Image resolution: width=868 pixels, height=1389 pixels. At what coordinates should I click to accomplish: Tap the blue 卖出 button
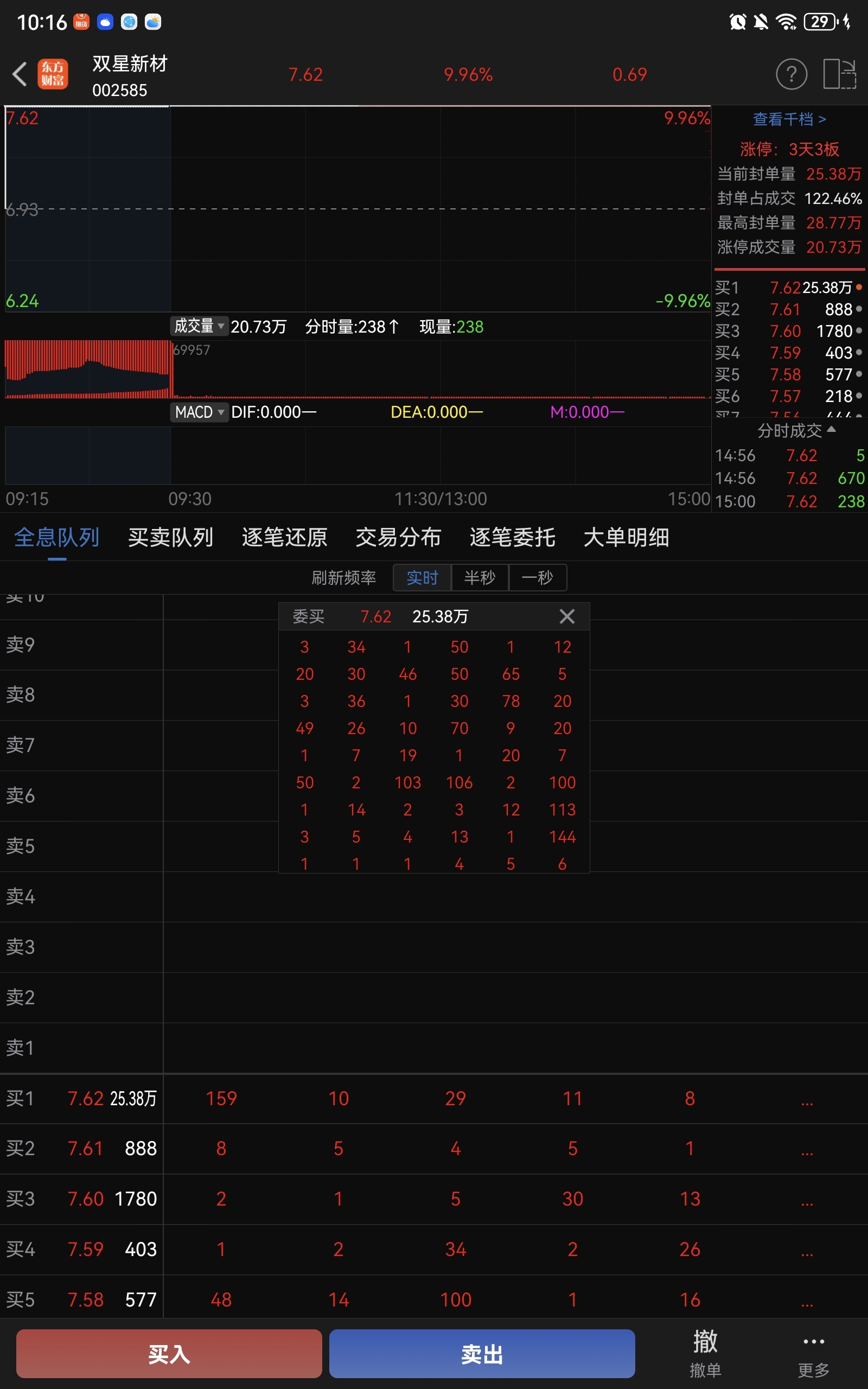[x=482, y=1353]
